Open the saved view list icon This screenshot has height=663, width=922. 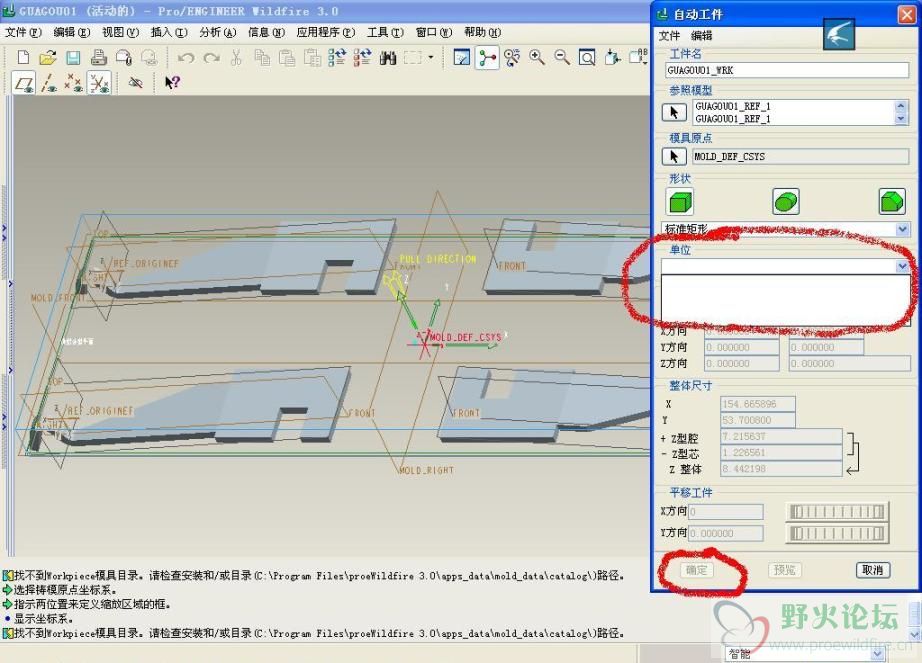638,56
